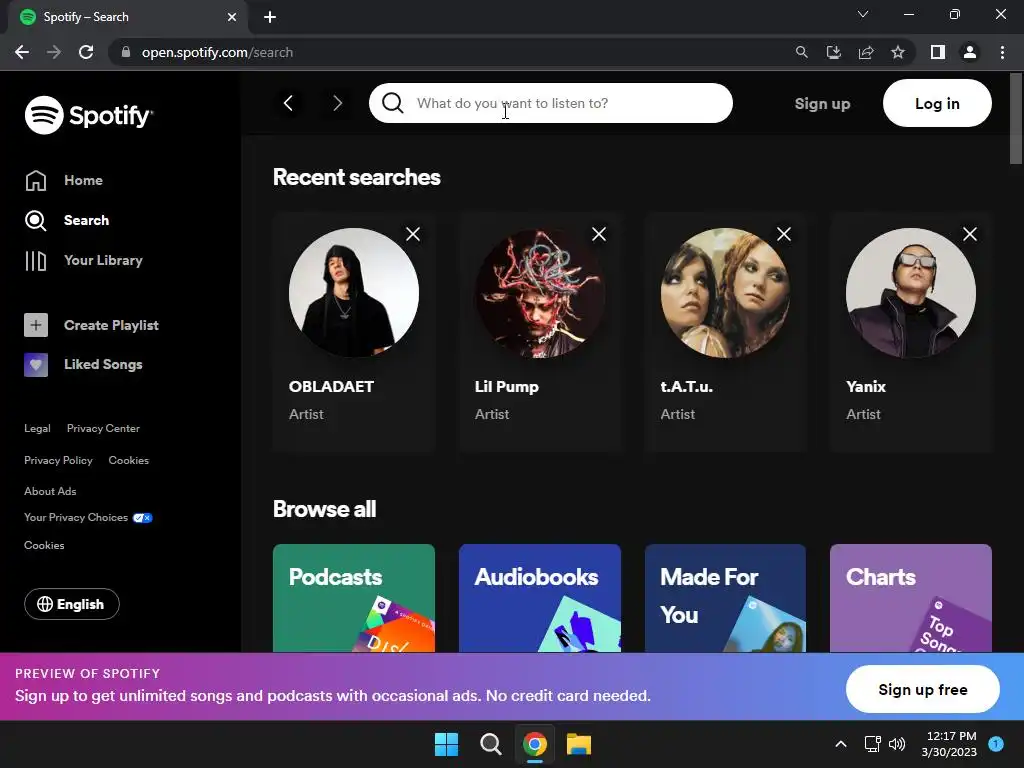Bookmark this page with the star icon
The width and height of the screenshot is (1024, 768).
click(x=898, y=52)
